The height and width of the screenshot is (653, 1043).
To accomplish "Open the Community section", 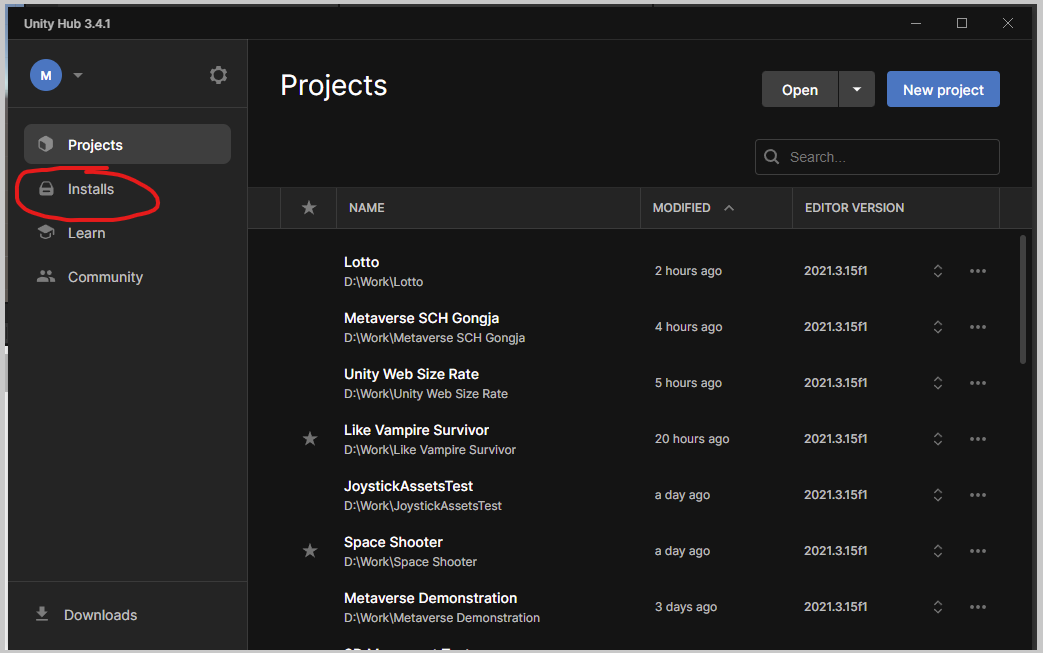I will [127, 277].
